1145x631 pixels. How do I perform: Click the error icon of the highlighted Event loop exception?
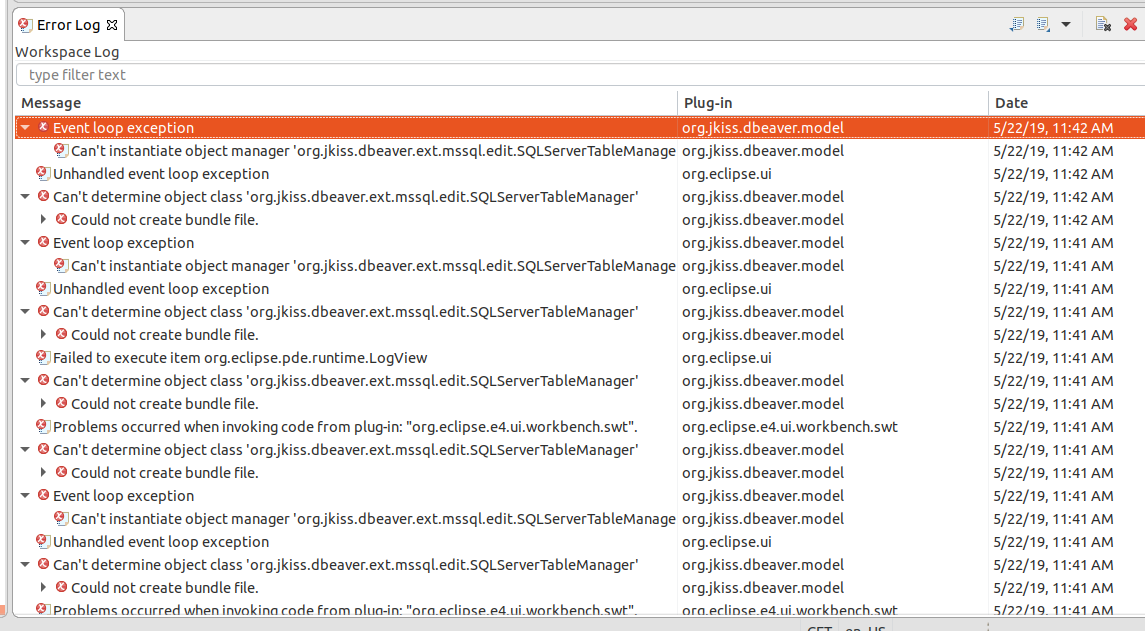tap(43, 127)
